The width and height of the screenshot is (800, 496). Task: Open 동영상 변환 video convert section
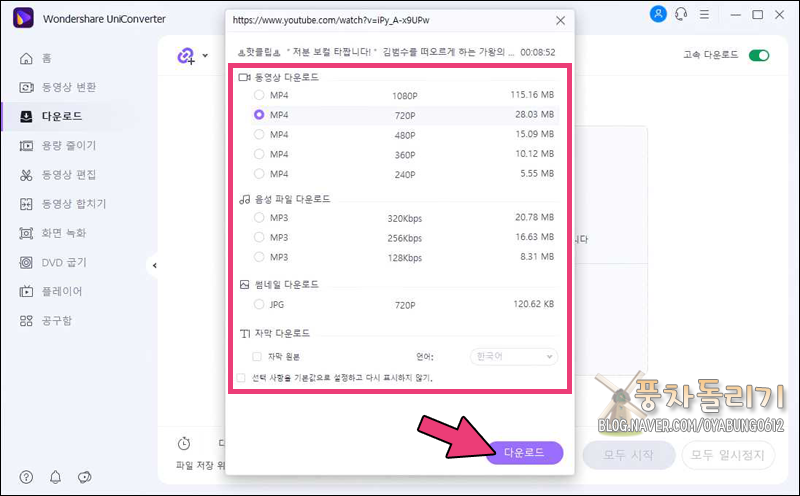coord(58,87)
